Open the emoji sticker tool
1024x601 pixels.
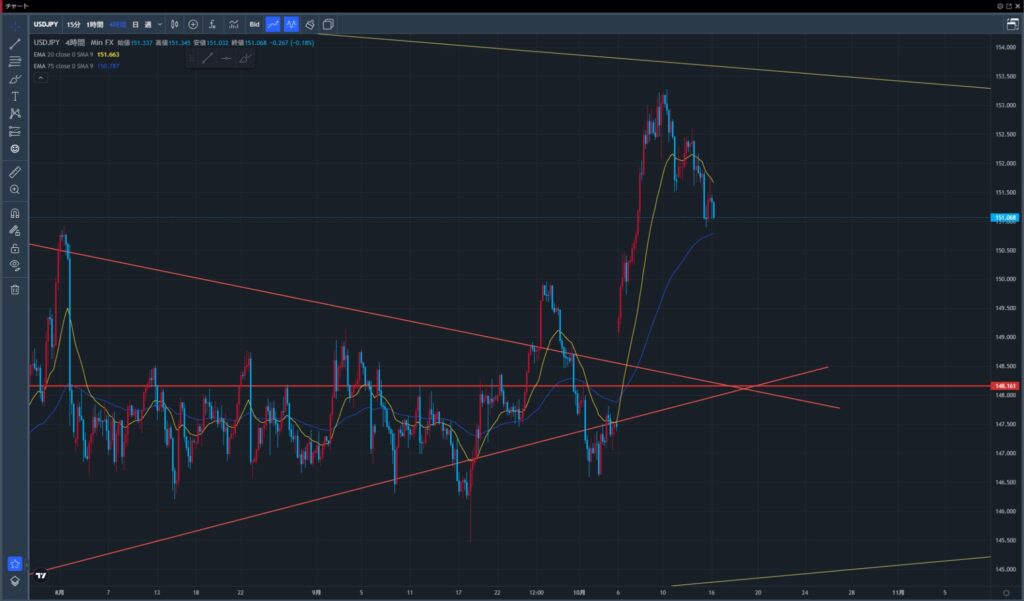(15, 148)
